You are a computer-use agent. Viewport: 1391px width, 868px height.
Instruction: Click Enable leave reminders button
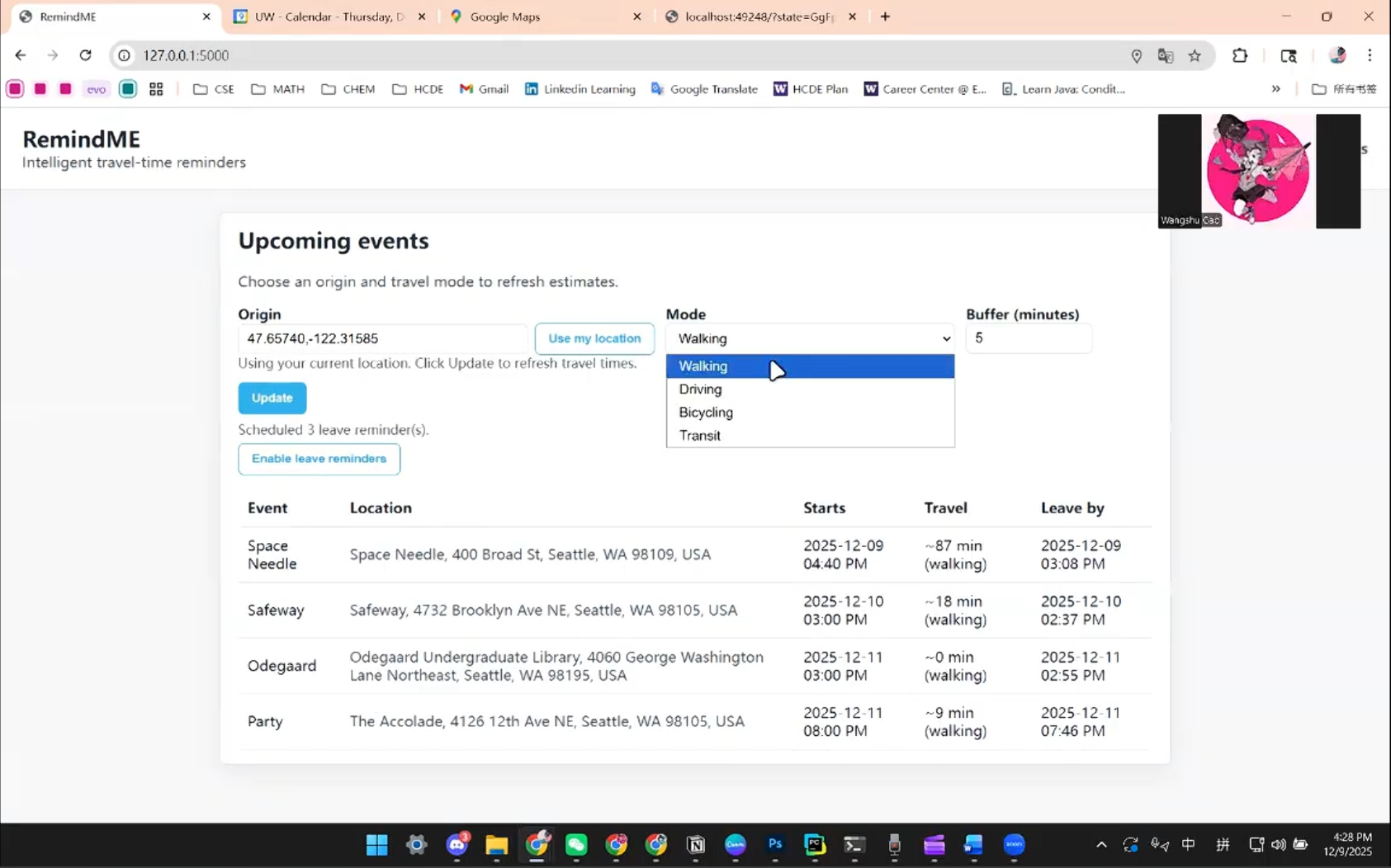coord(319,459)
